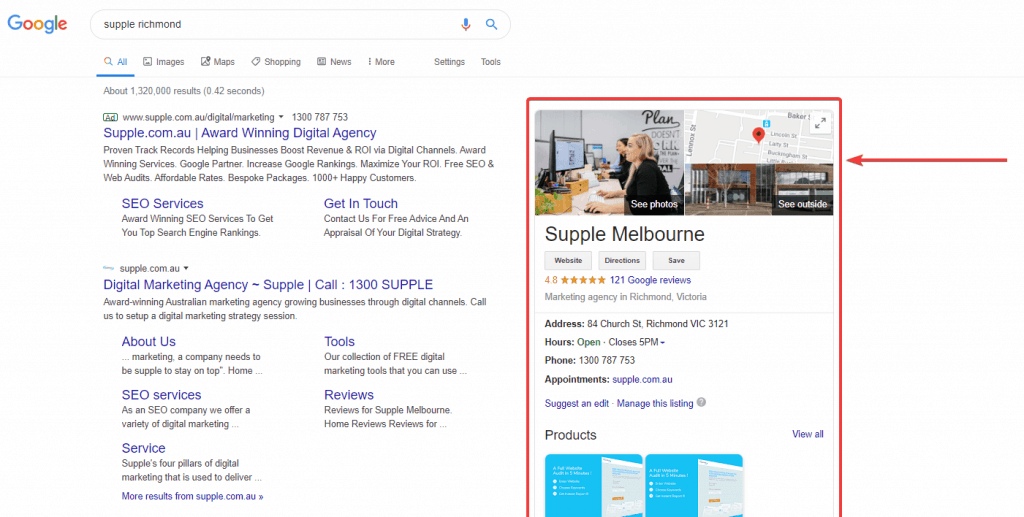
Task: Click the 'Supple Melbourne' business title
Action: 624,234
